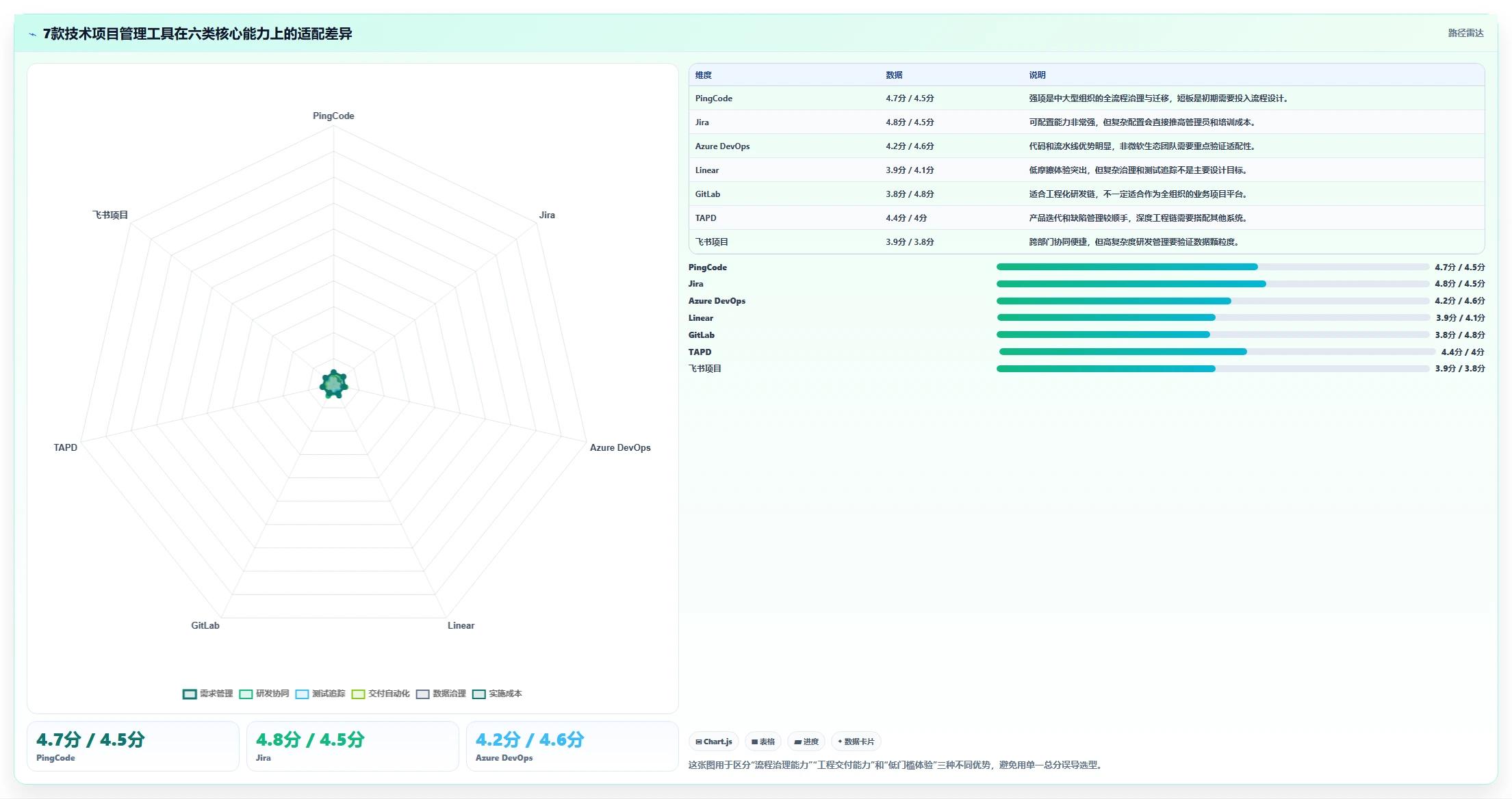The height and width of the screenshot is (799, 1512).
Task: Click the note starting 代码和流水线优势明显
Action: point(1143,146)
